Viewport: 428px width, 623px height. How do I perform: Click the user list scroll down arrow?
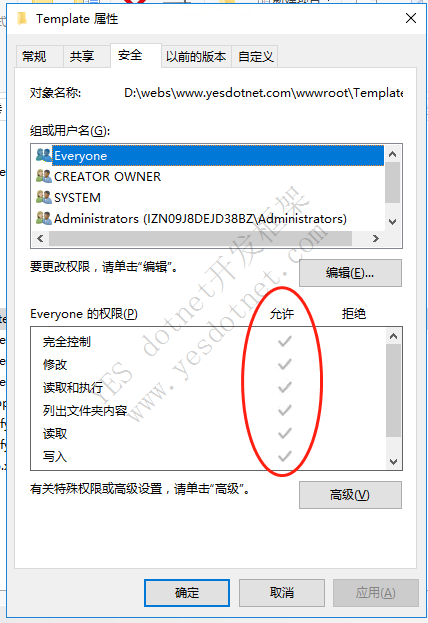point(393,222)
